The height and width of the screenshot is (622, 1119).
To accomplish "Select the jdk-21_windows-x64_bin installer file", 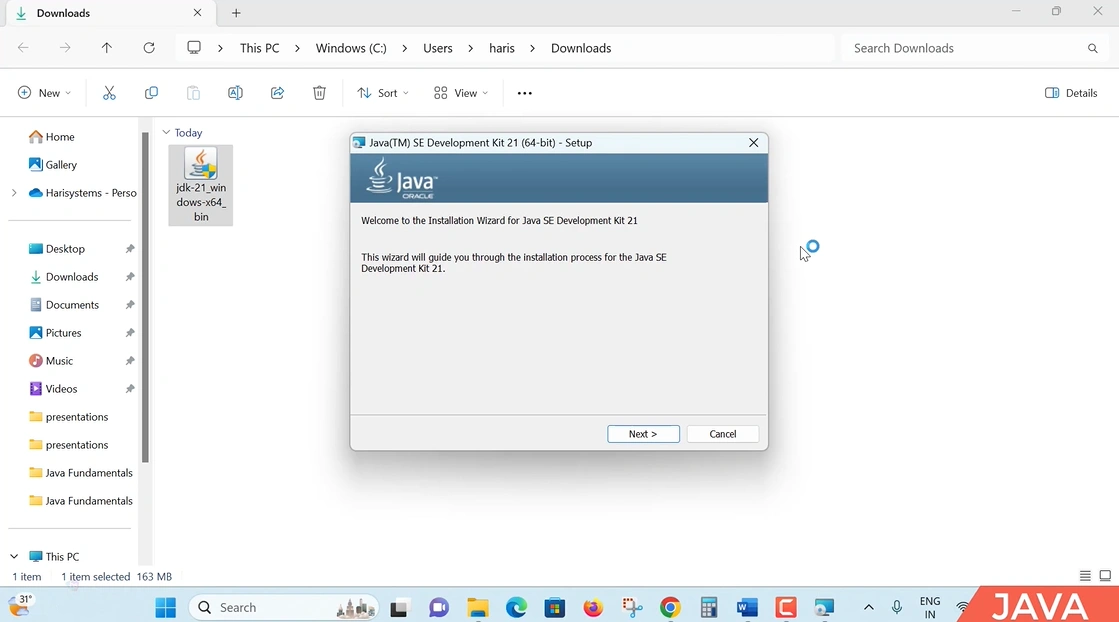I will click(201, 185).
